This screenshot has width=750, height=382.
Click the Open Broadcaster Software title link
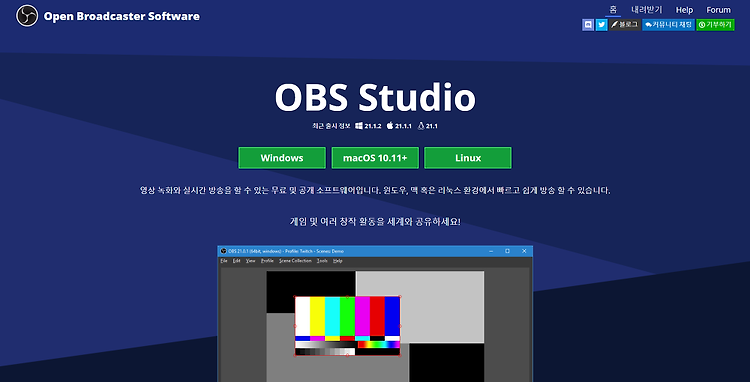(x=121, y=16)
